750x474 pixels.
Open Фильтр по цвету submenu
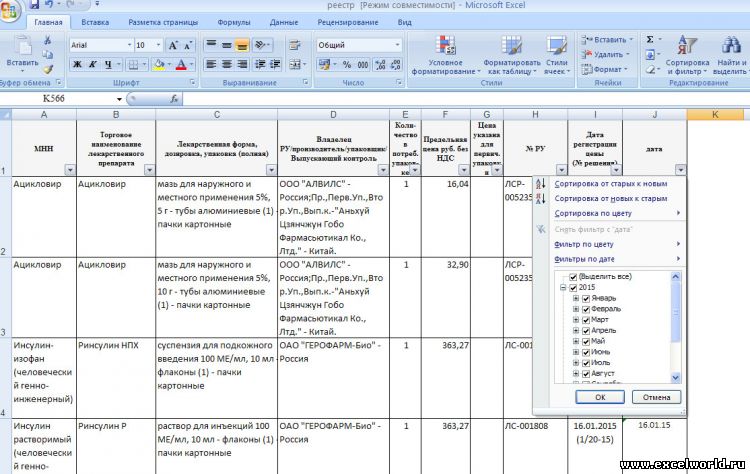coord(610,244)
